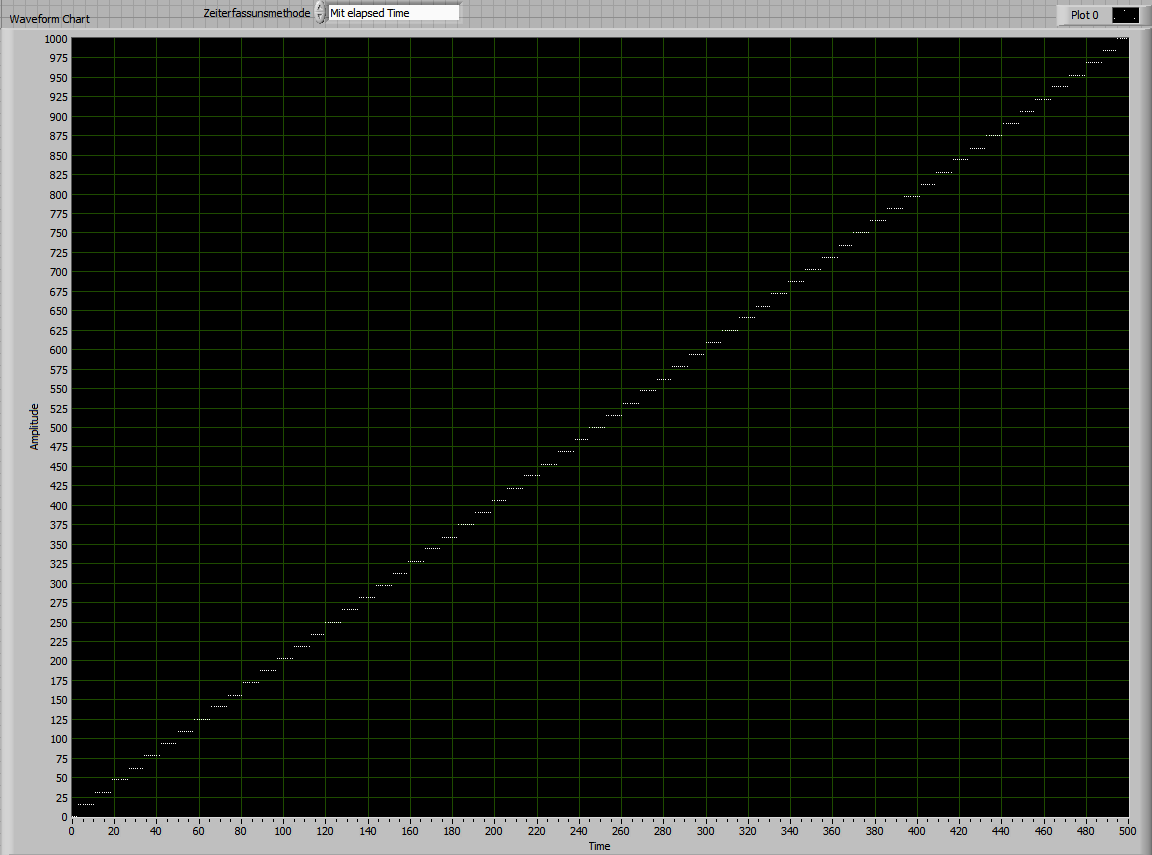Screen dimensions: 1152x855
Task: Click Amplitude axis value 250
Action: click(x=59, y=622)
